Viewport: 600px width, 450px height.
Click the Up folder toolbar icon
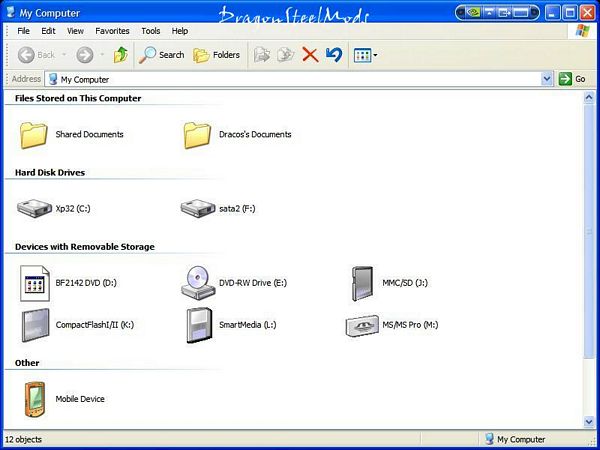point(120,55)
